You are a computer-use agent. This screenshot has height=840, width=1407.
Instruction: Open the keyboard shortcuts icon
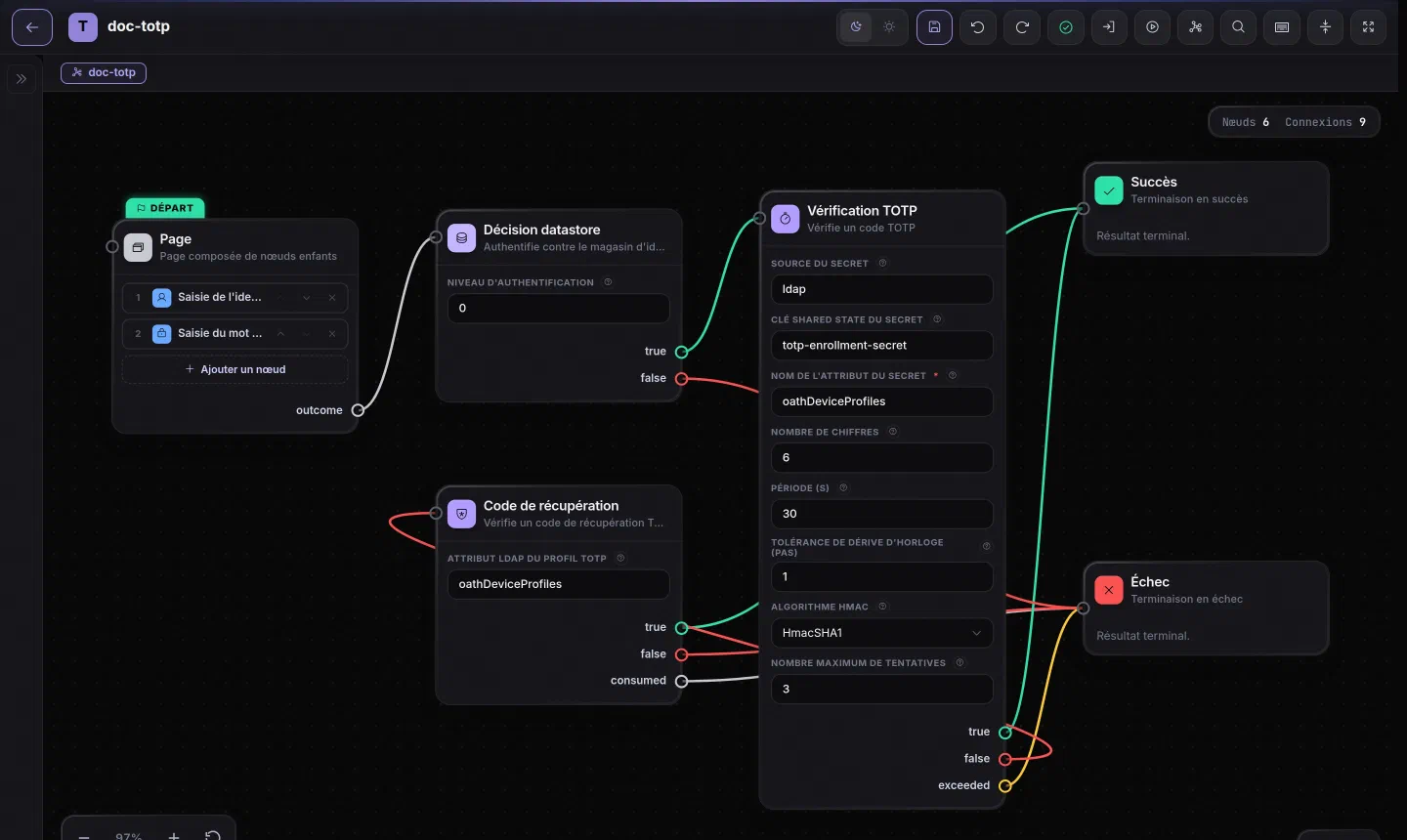point(1282,27)
